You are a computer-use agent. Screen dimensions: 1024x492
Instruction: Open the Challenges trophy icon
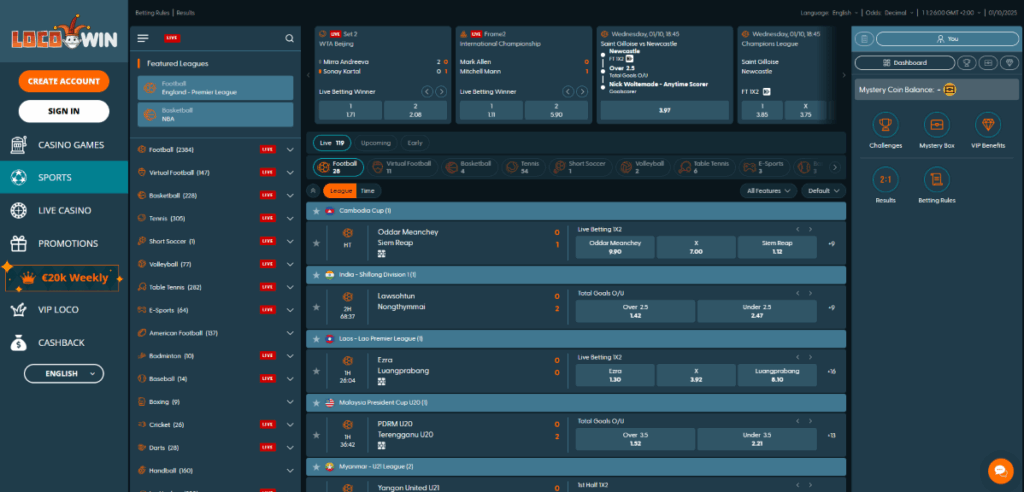pyautogui.click(x=884, y=126)
